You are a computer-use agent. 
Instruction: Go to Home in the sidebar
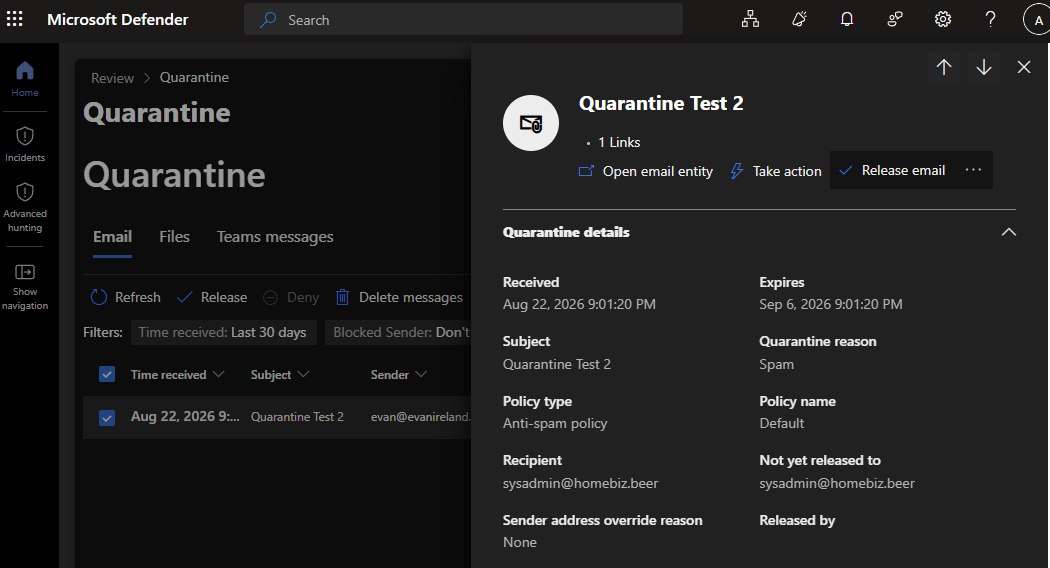(25, 79)
